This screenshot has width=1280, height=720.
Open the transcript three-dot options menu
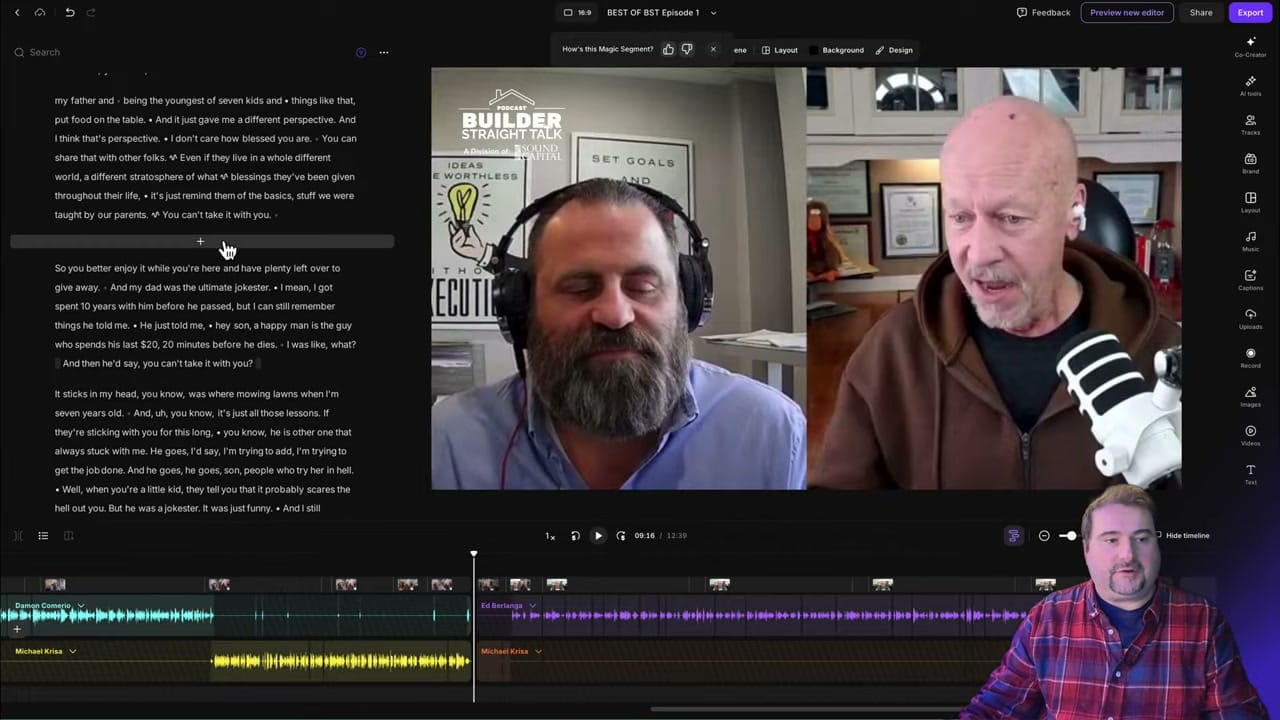click(x=384, y=52)
